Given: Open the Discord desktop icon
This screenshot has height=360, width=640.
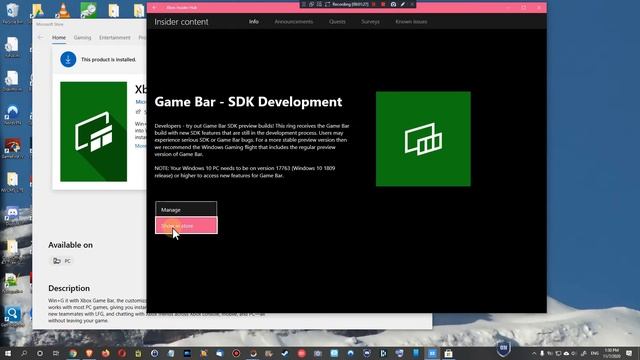Looking at the screenshot, I should point(12,215).
